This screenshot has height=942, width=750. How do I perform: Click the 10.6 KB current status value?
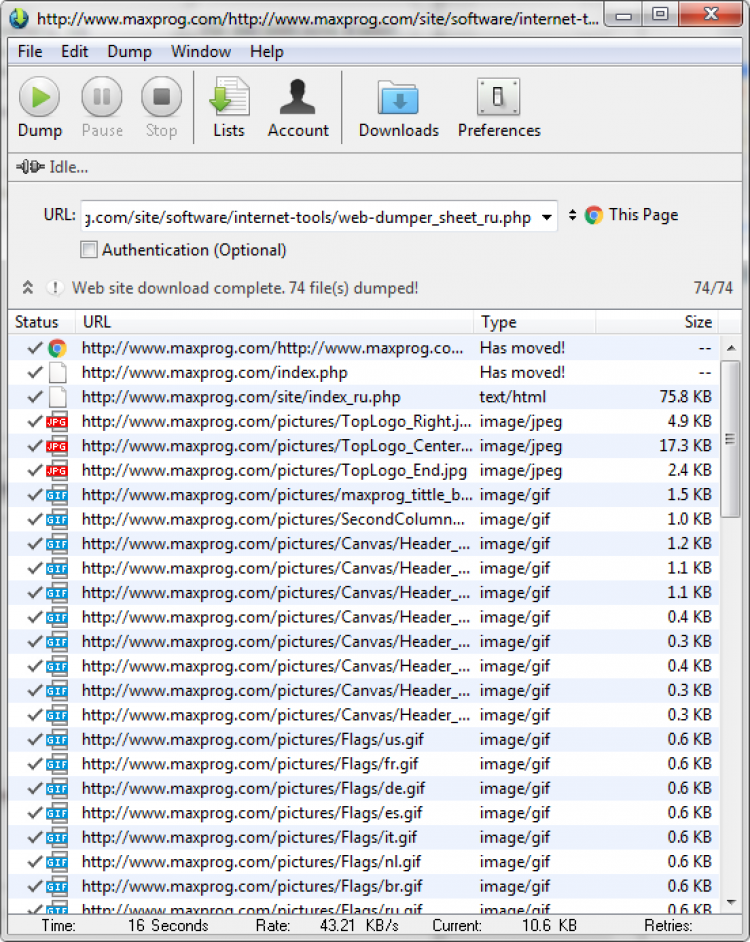[x=549, y=926]
